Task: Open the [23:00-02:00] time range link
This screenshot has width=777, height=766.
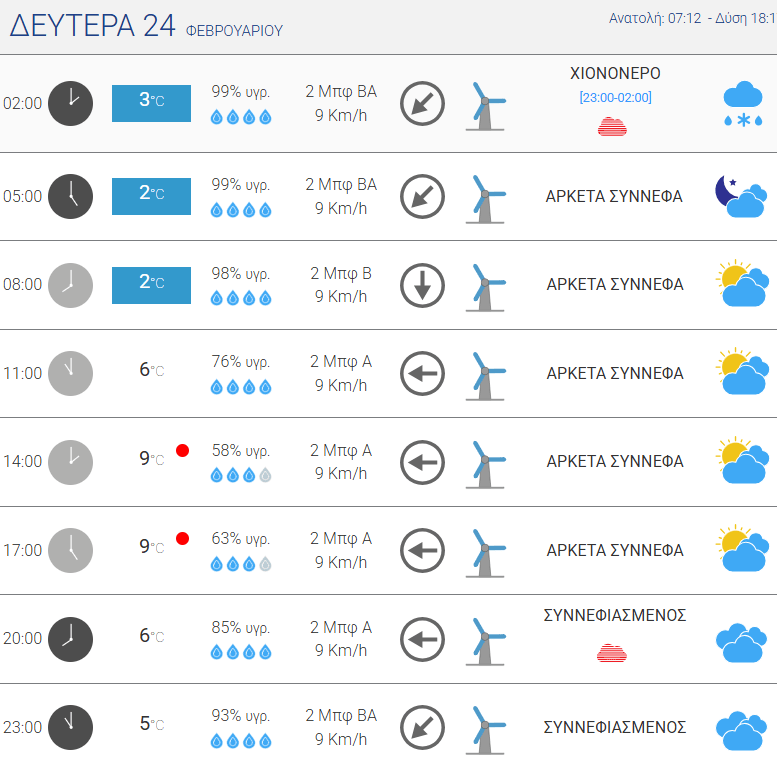Action: tap(615, 98)
